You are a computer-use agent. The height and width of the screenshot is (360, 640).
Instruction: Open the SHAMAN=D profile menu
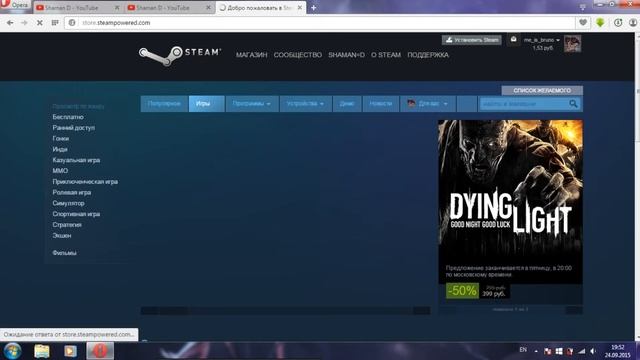click(x=347, y=55)
